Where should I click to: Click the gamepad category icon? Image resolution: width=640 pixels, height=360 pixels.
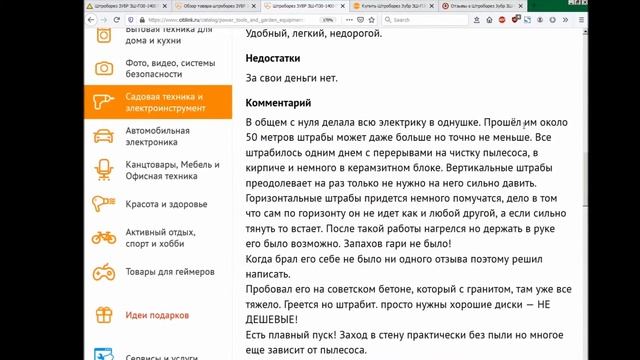pos(104,272)
